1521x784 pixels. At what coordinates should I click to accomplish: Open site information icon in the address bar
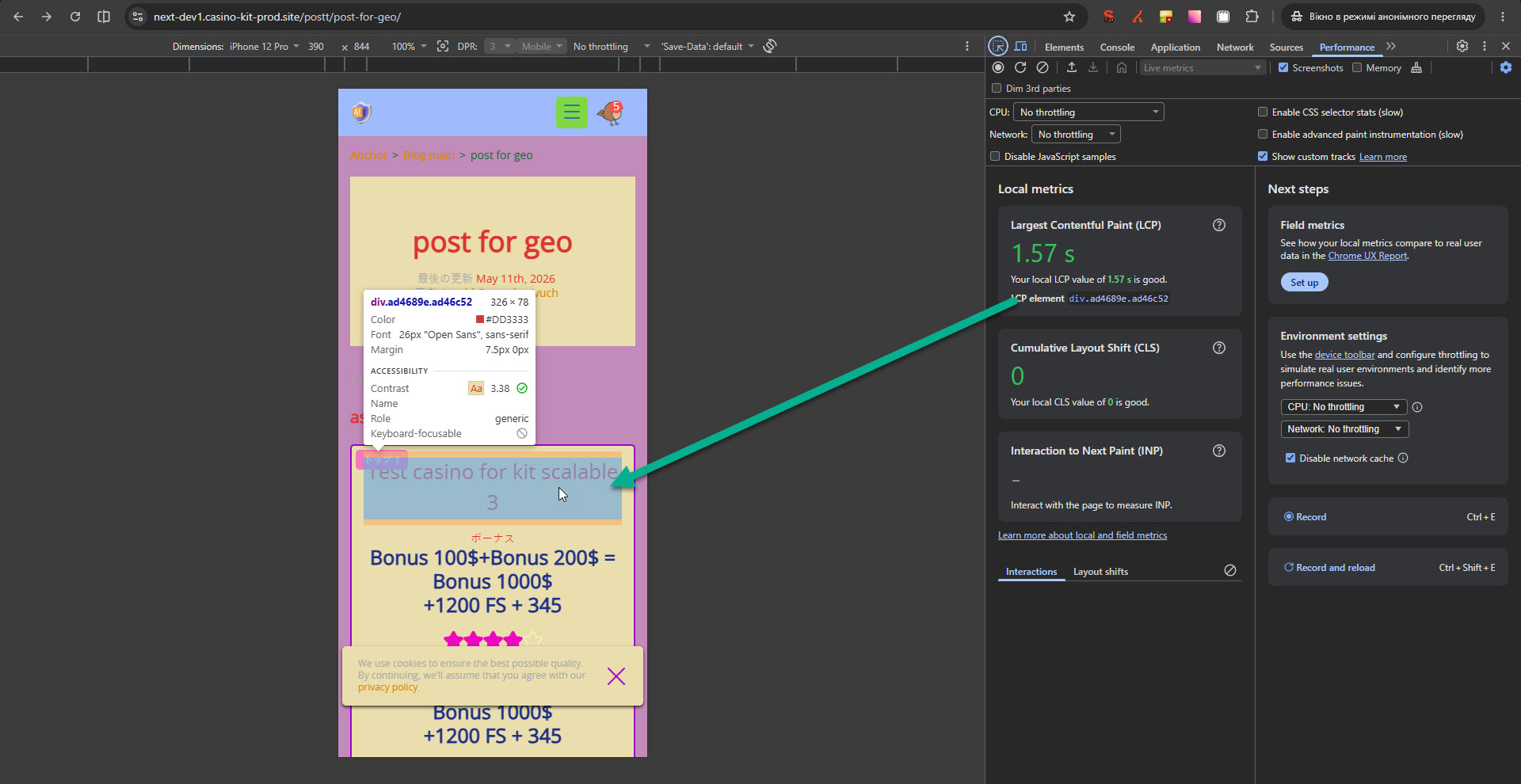pos(138,17)
